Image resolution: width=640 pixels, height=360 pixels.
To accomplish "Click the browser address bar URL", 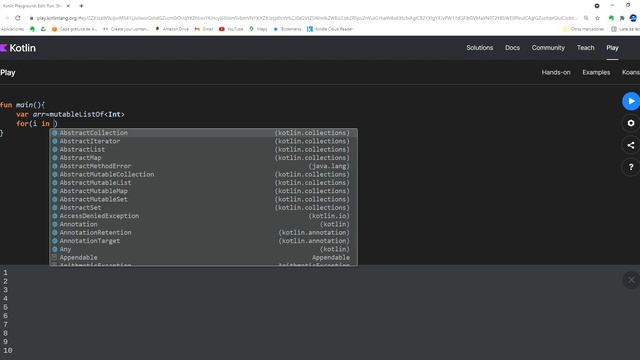I will pos(306,18).
